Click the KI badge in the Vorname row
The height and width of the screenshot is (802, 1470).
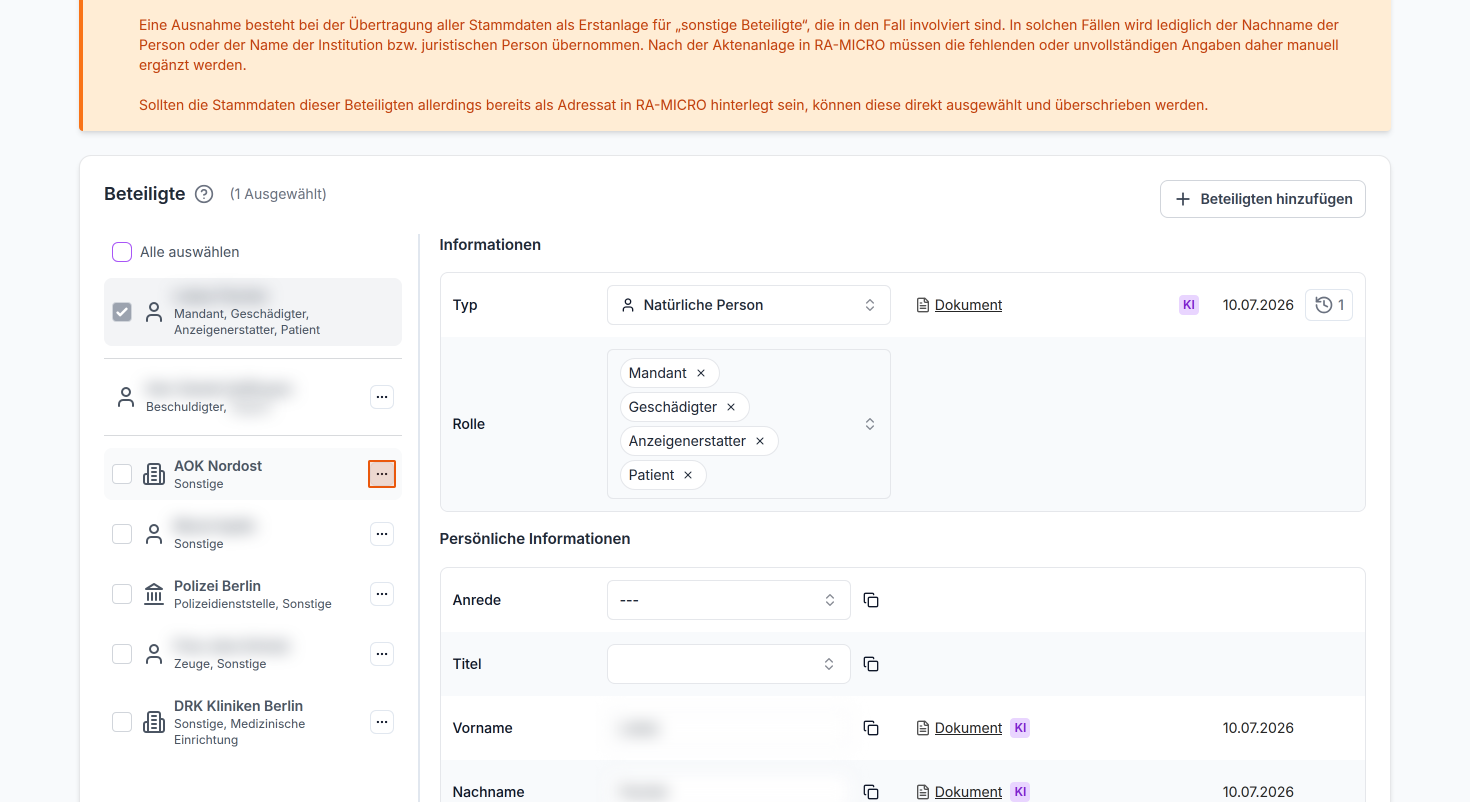tap(1020, 728)
